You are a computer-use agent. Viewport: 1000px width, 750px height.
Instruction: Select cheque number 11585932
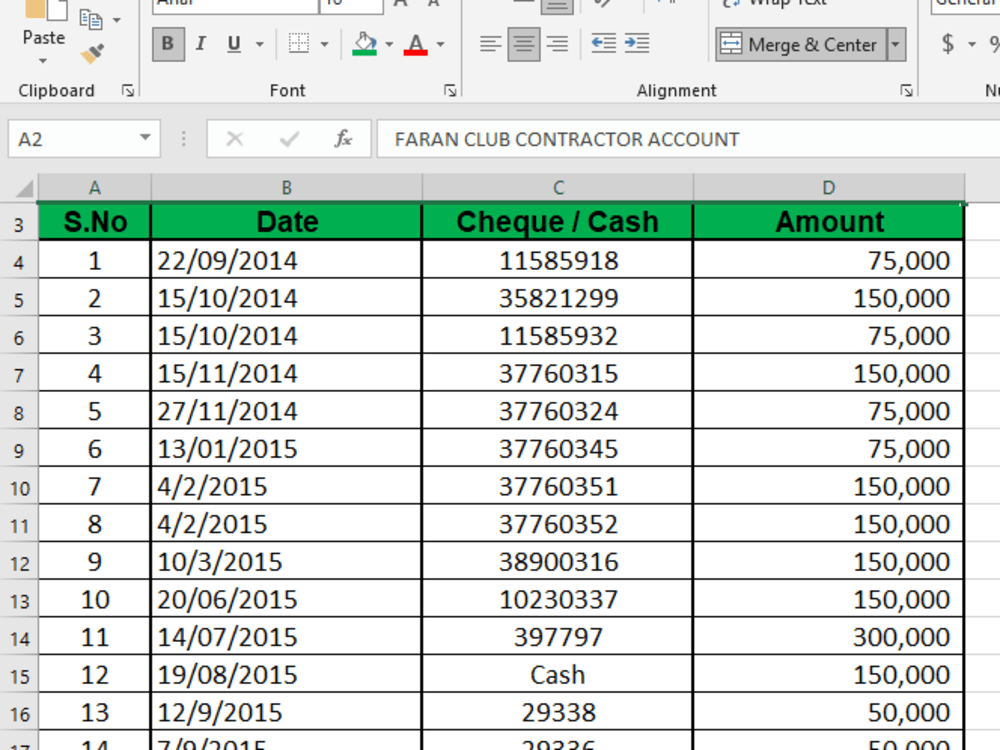pyautogui.click(x=557, y=336)
